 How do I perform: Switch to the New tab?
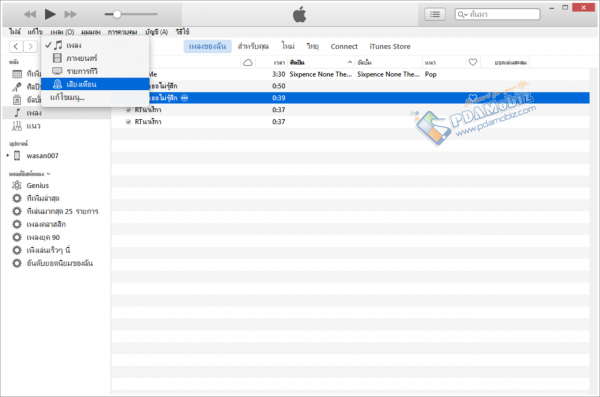pos(288,46)
